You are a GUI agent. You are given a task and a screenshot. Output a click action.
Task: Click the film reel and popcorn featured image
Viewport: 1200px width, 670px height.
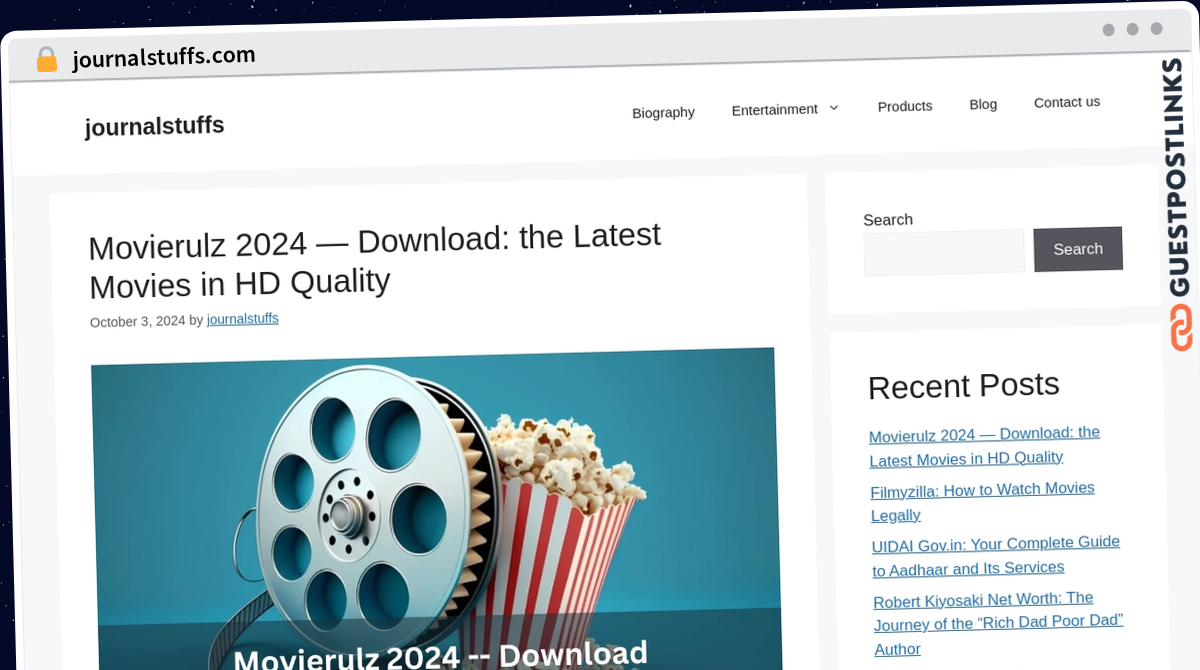click(x=436, y=510)
